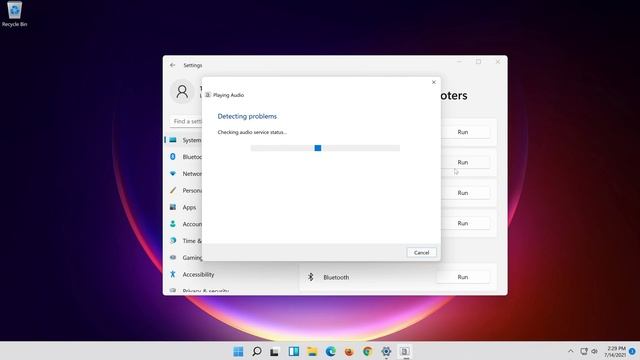Focus the Find a setting search box
Viewport: 640px width, 360px height.
click(x=186, y=121)
